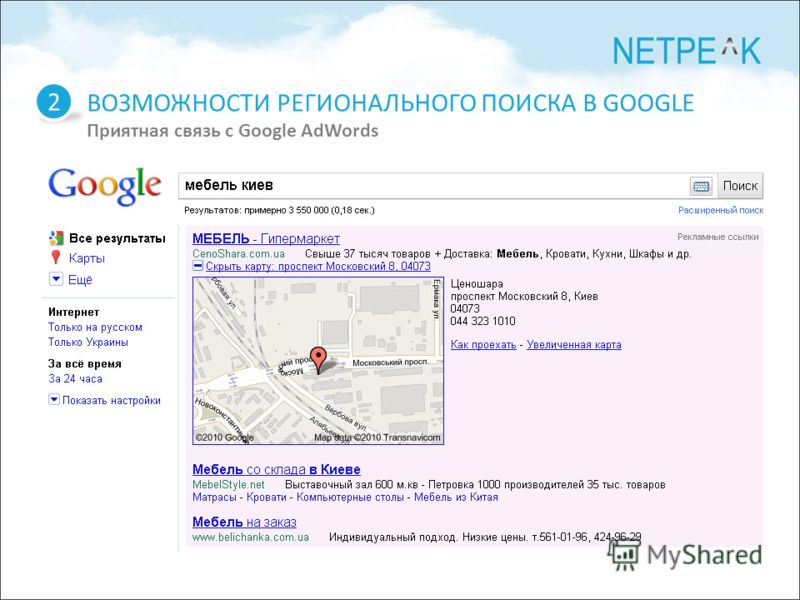
Task: Select 'Все результаты' in the sidebar
Action: [117, 238]
